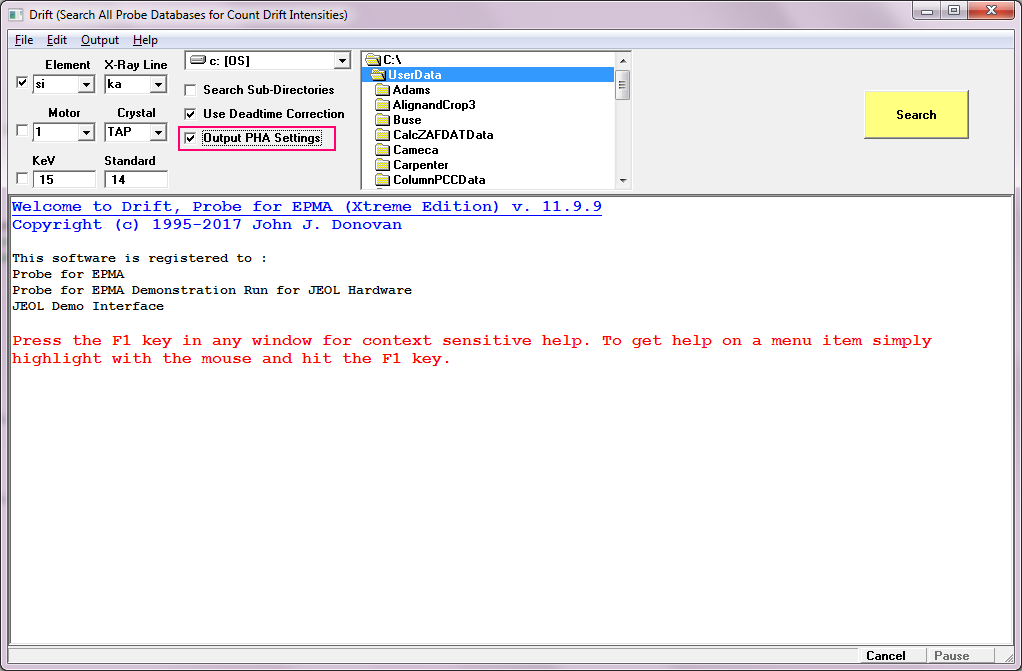The height and width of the screenshot is (671, 1022).
Task: Uncheck Output PHA Settings option
Action: click(x=190, y=138)
